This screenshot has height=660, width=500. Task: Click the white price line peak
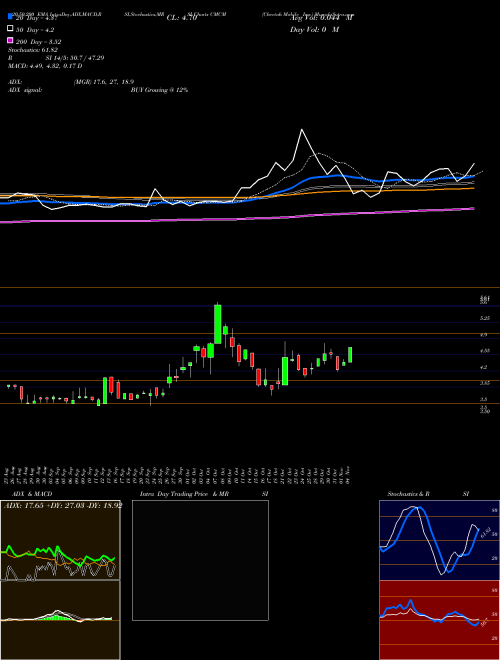pos(302,130)
